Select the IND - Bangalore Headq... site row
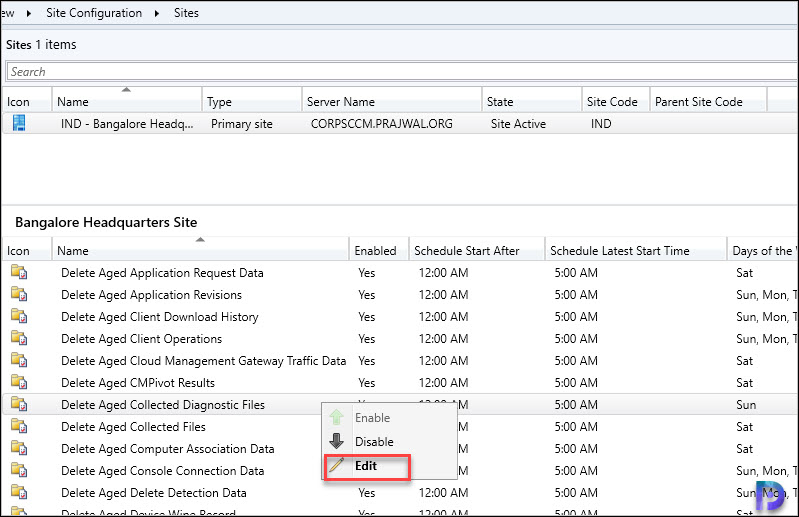This screenshot has height=517, width=799. coord(400,123)
